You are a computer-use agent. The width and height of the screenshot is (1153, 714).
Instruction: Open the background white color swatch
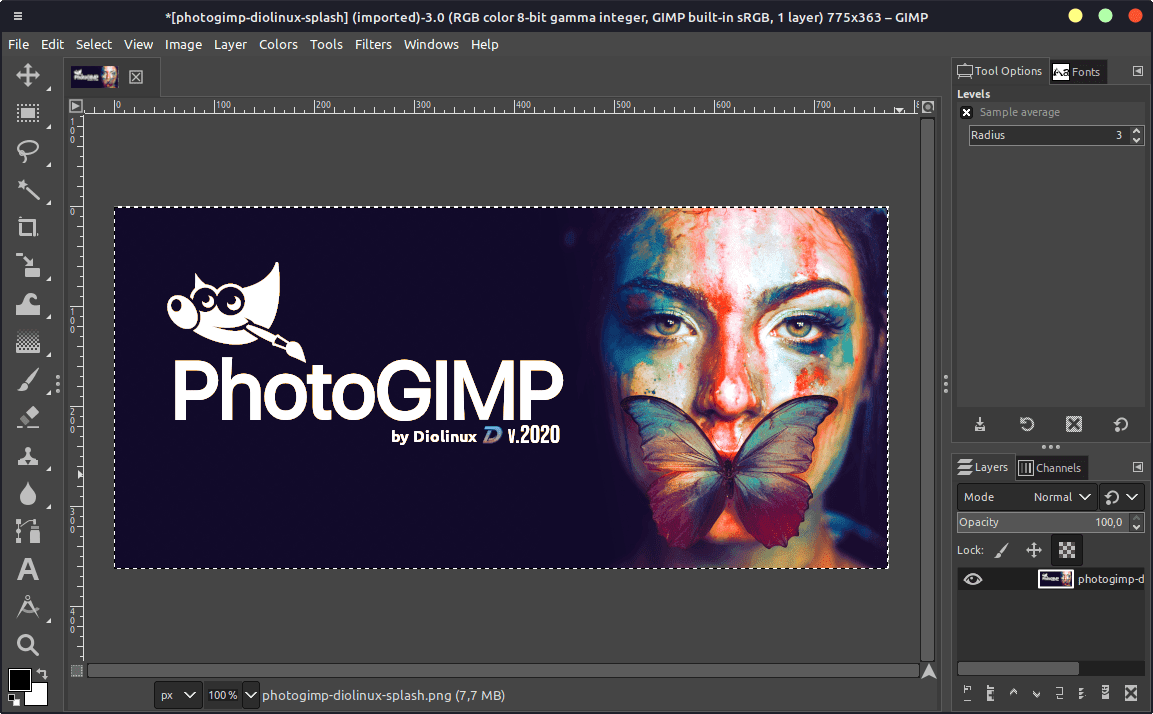38,694
